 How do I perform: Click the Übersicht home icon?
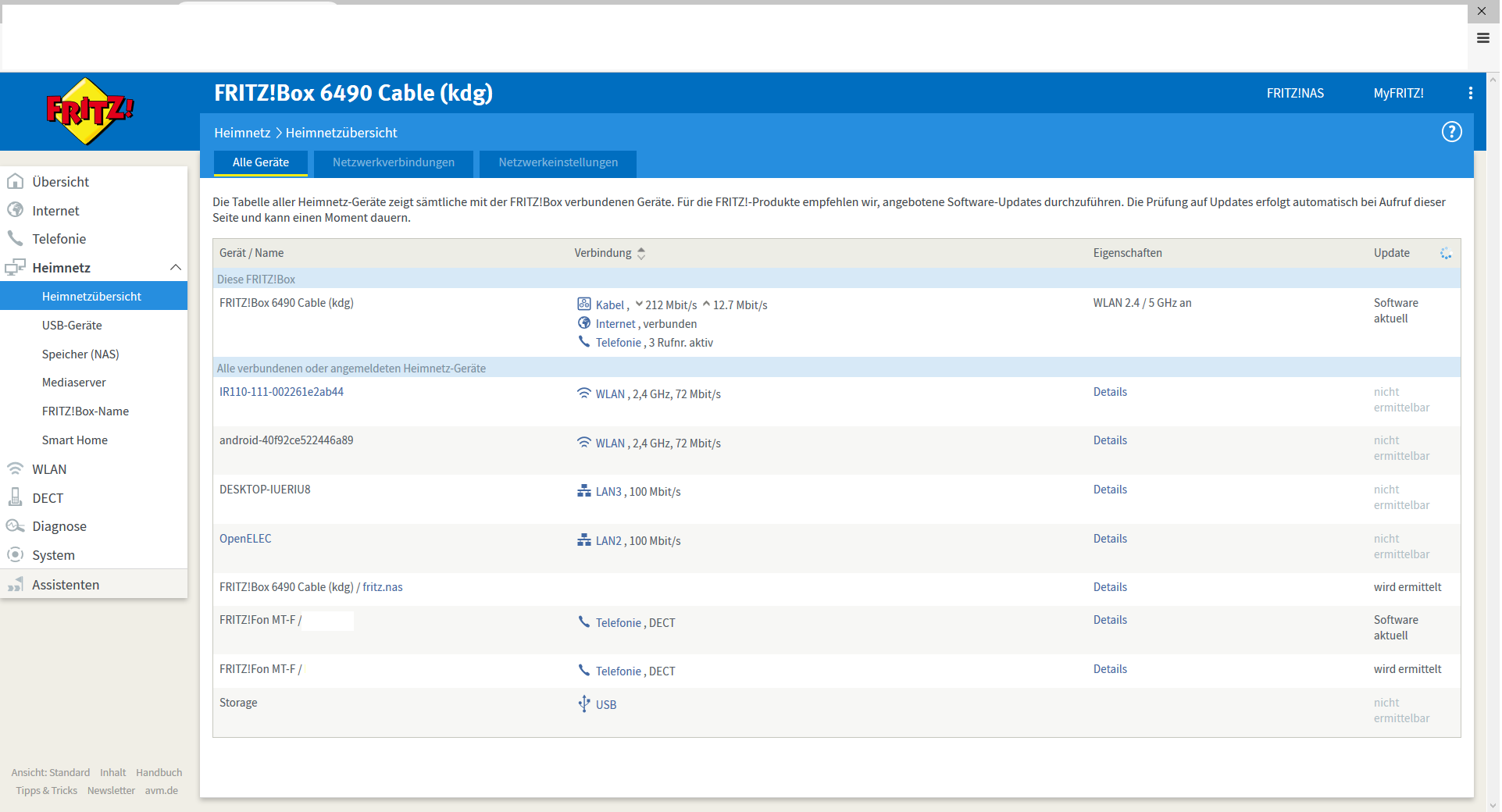(x=15, y=181)
